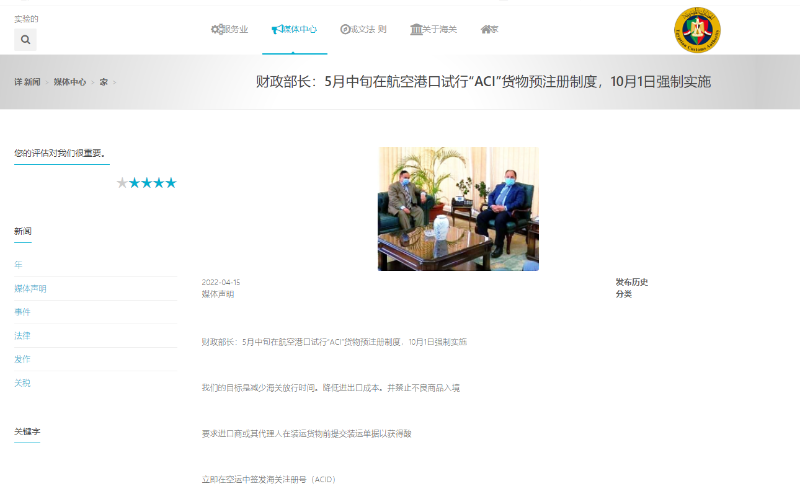Rate with the last blue star
The image size is (800, 494).
(x=171, y=183)
